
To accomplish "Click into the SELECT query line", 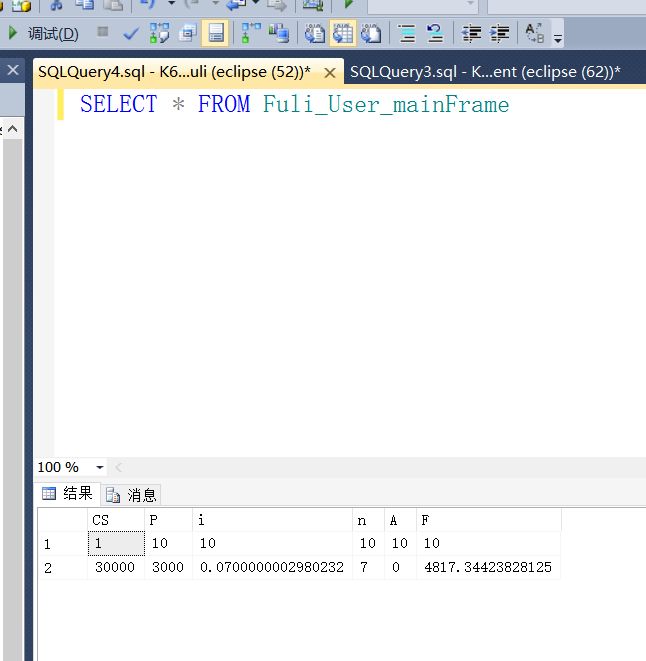I will [x=294, y=104].
